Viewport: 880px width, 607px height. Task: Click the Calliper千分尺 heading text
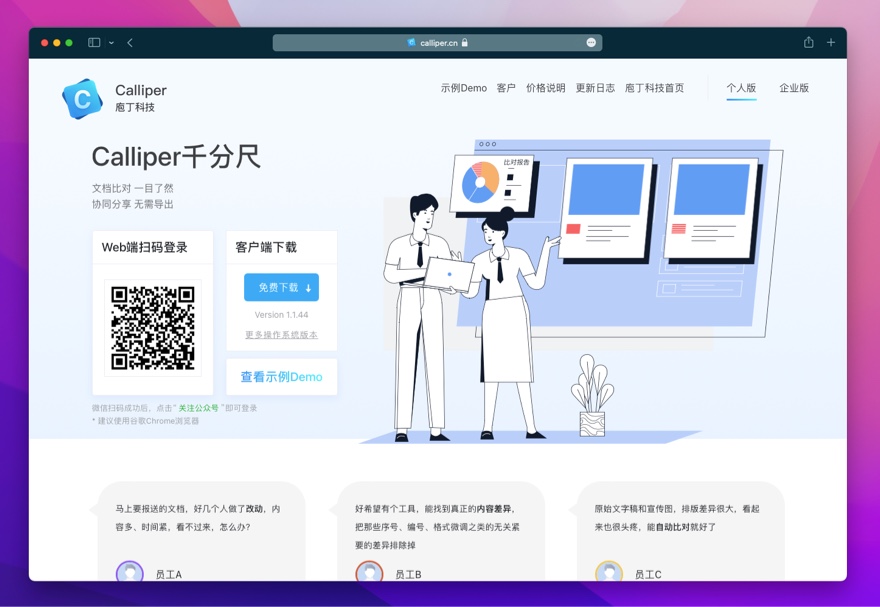pyautogui.click(x=176, y=157)
